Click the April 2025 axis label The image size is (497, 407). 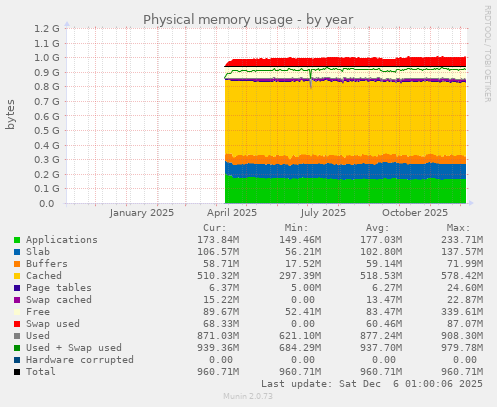pos(232,213)
